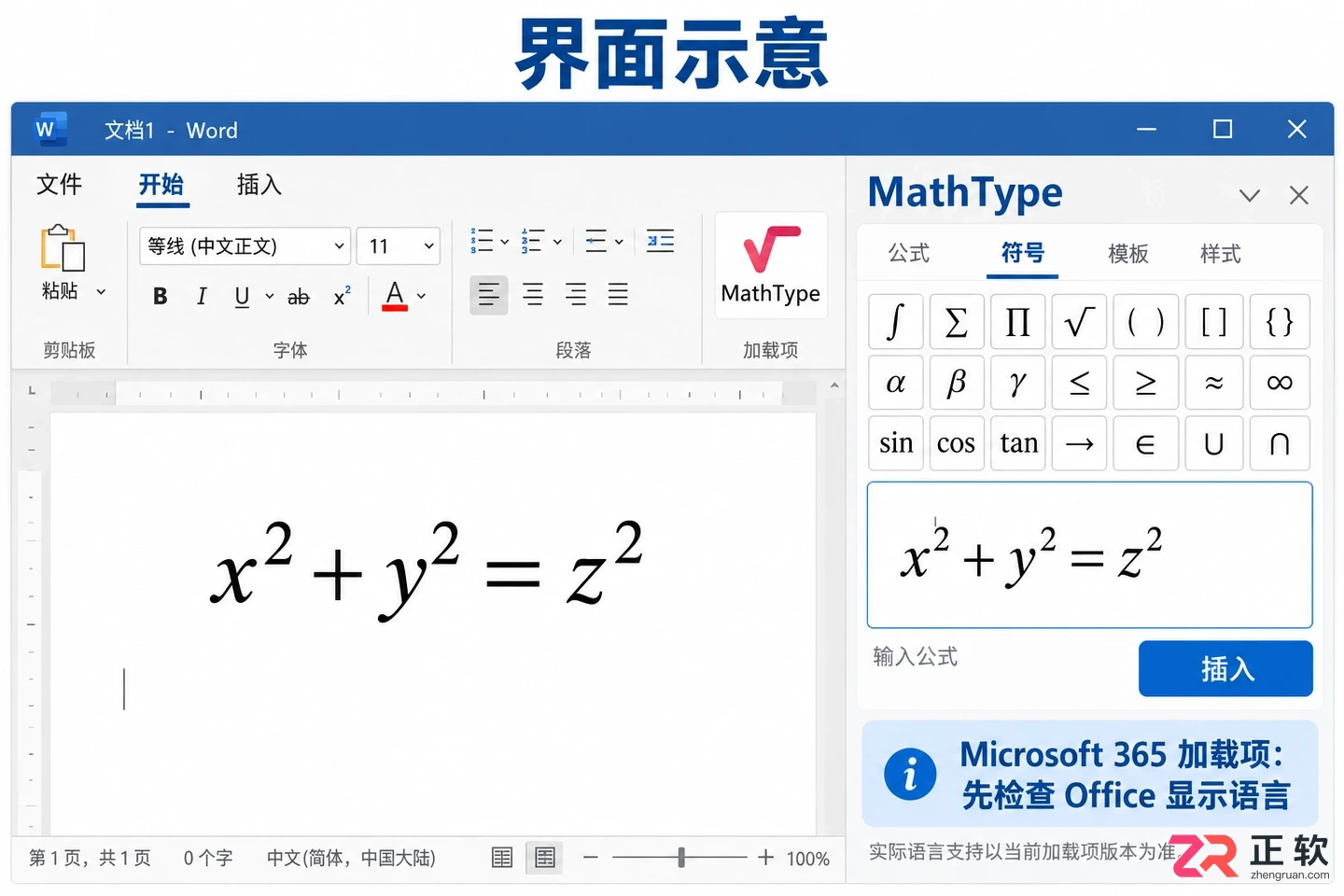Insert the infinity symbol
This screenshot has height=896, width=1344.
pos(1280,383)
